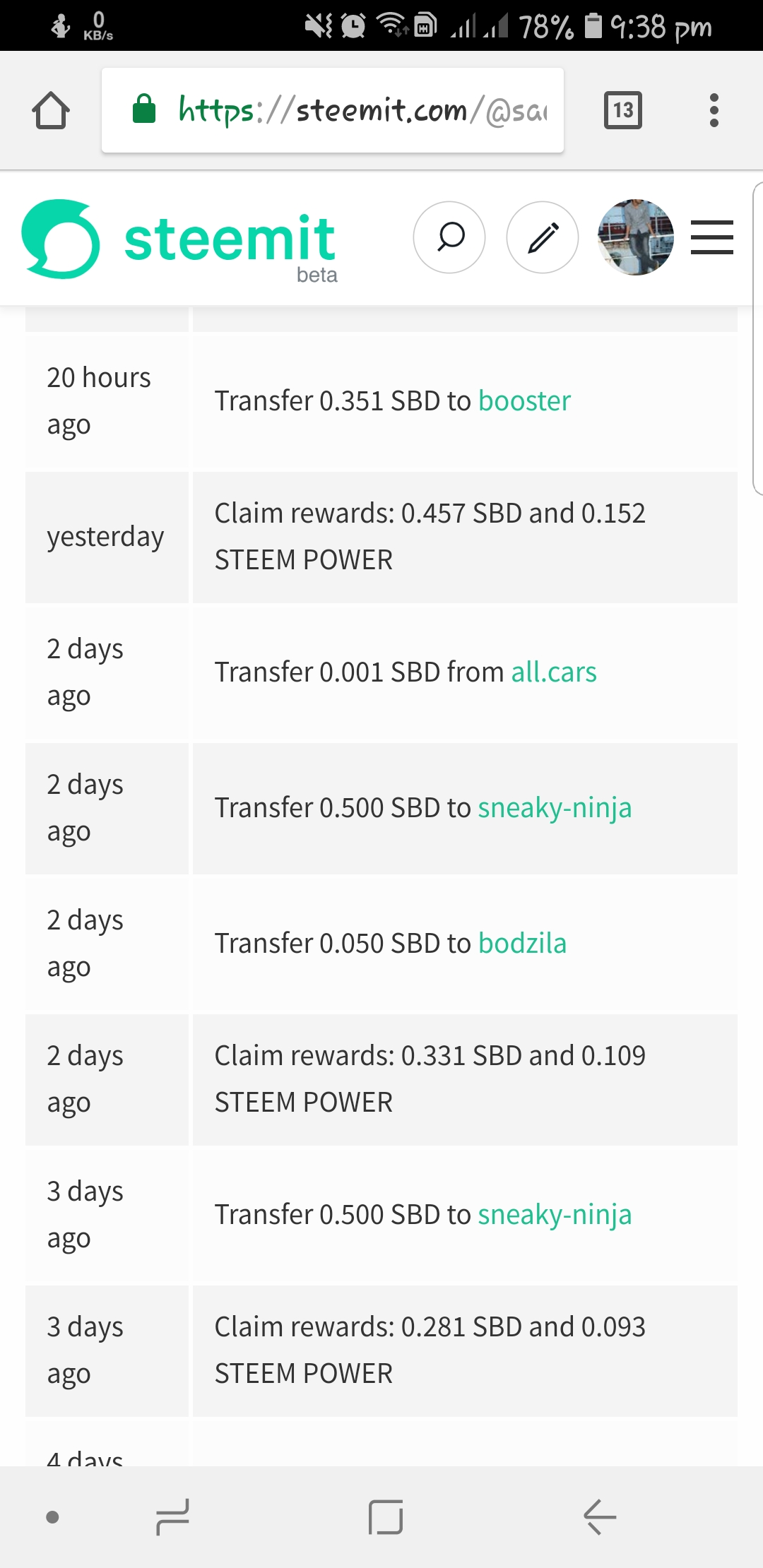Viewport: 763px width, 1568px height.
Task: Open the browser three-dot overflow menu
Action: click(714, 110)
